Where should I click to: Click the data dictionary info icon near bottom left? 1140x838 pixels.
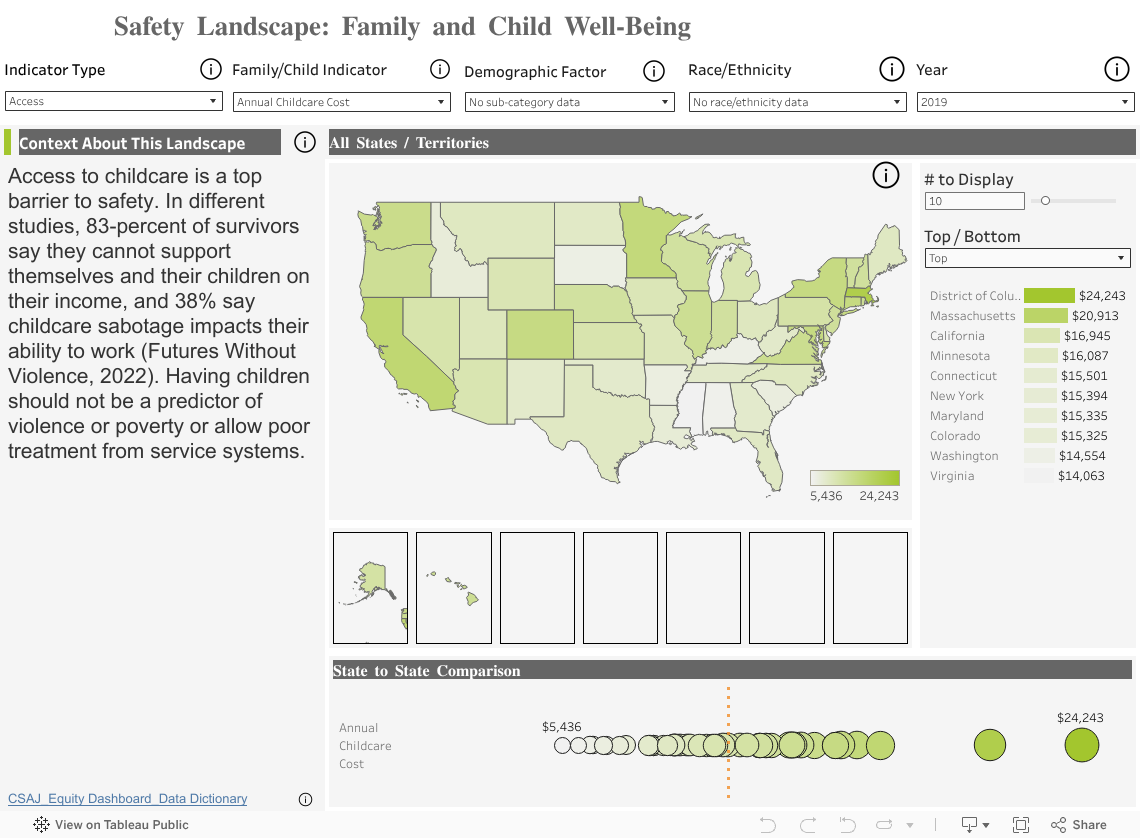pos(305,799)
